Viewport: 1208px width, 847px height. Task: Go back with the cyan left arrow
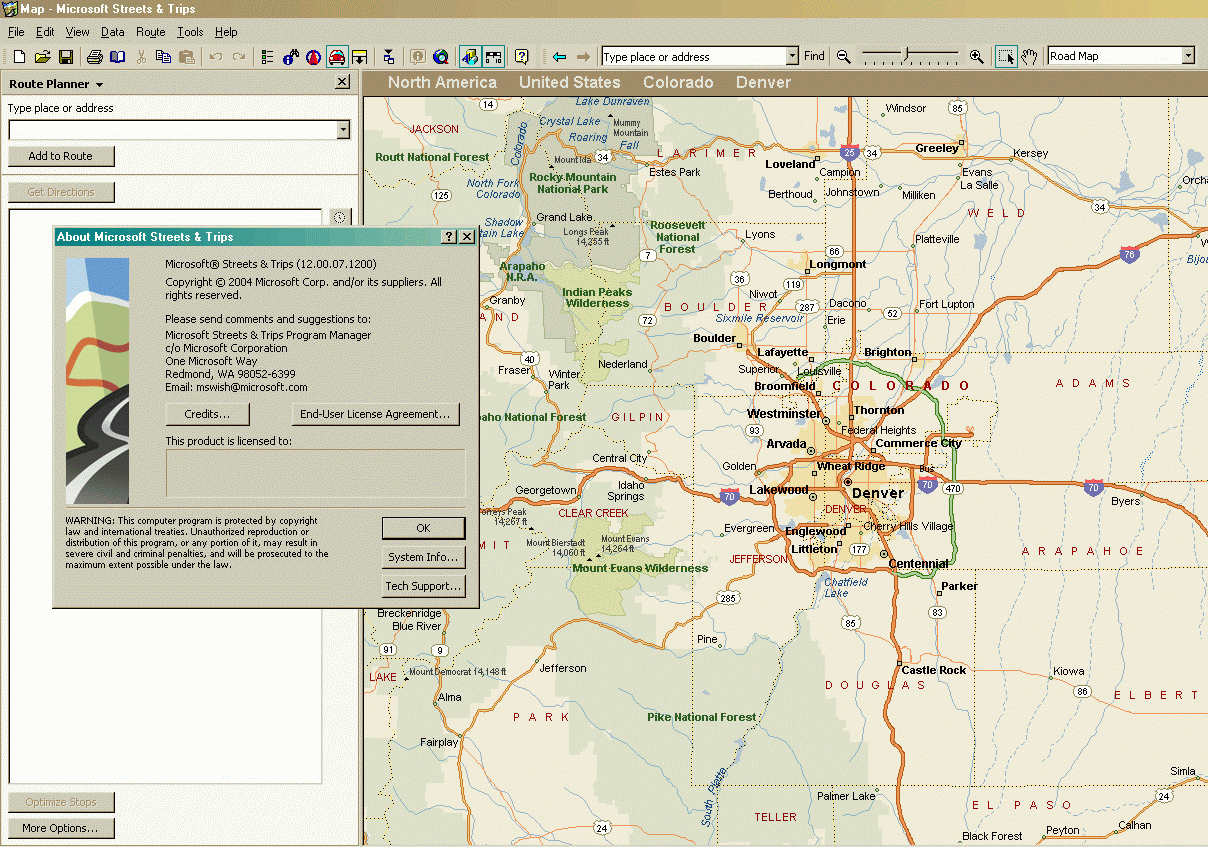(x=559, y=57)
